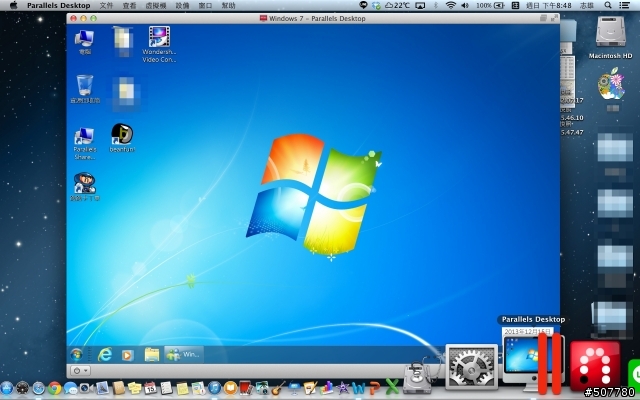Open the 幫助 menu
Screen dimensions: 640x400
[x=229, y=5]
